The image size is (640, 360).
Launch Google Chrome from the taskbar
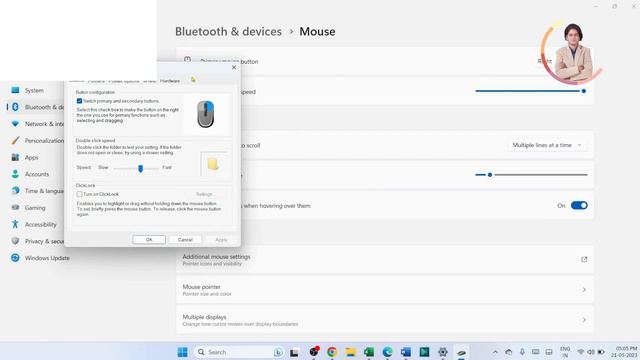coord(332,352)
